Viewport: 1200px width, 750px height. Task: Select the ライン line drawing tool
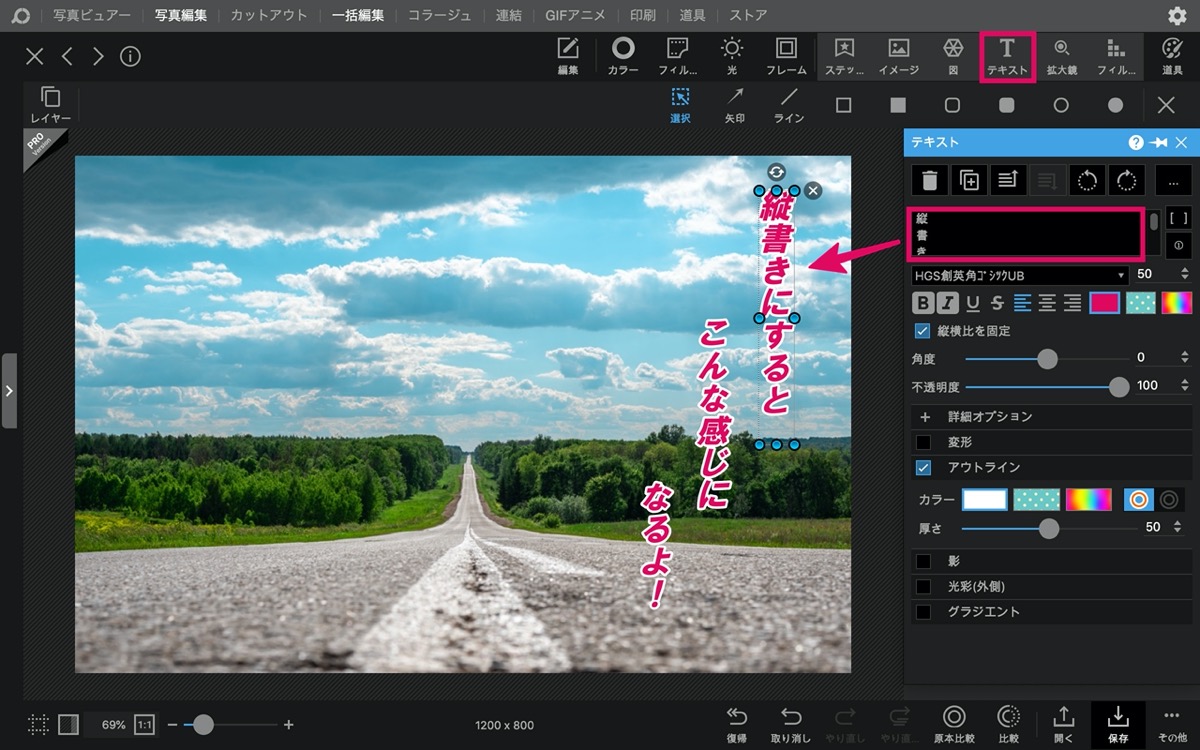click(789, 105)
